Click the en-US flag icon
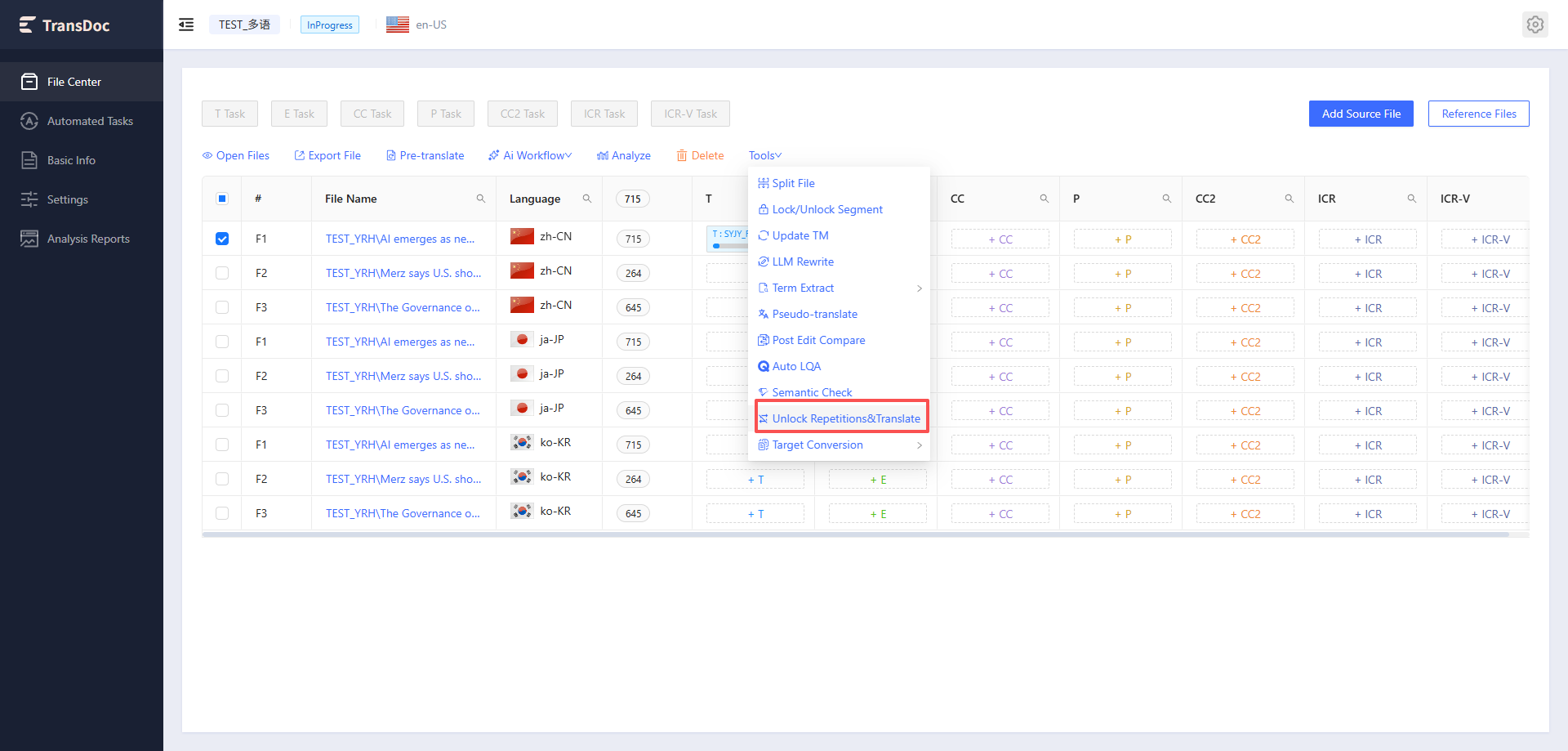 pos(398,25)
